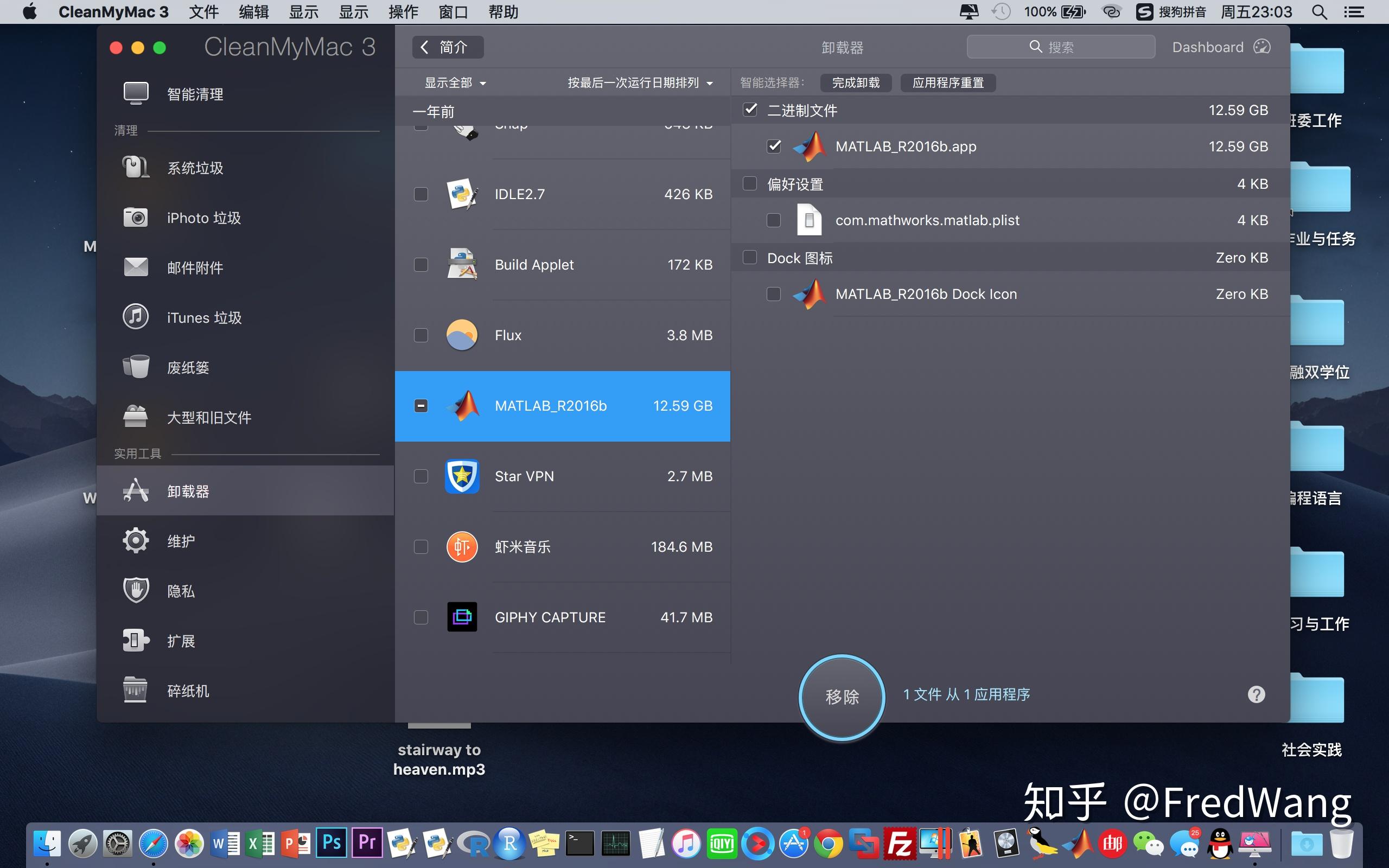Open the CleanMyMac 3 application menu
The width and height of the screenshot is (1389, 868).
[x=113, y=12]
